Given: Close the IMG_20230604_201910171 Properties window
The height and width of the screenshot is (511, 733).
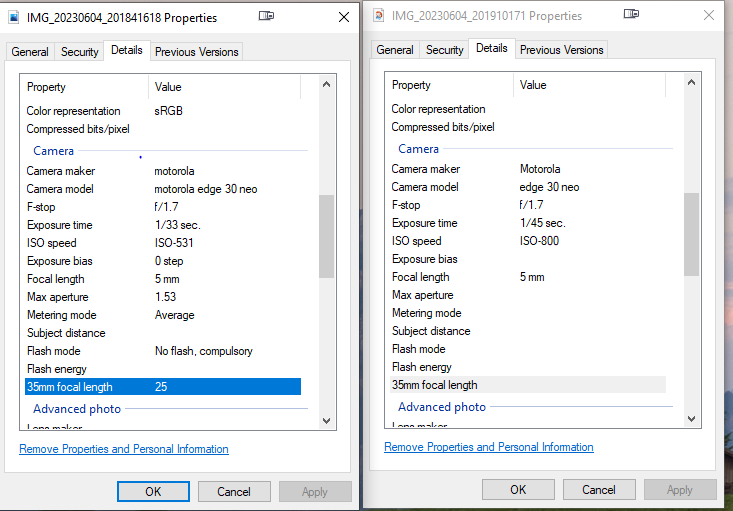Looking at the screenshot, I should [x=708, y=15].
